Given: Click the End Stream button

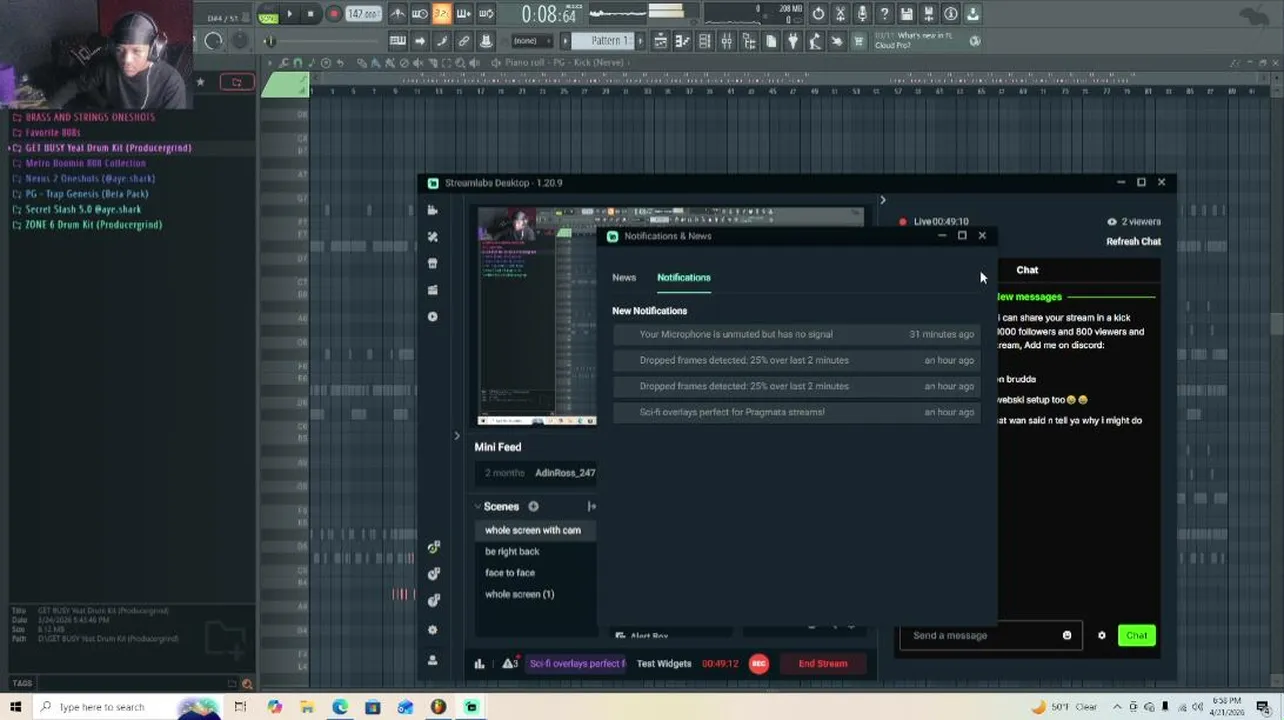Looking at the screenshot, I should [x=823, y=664].
